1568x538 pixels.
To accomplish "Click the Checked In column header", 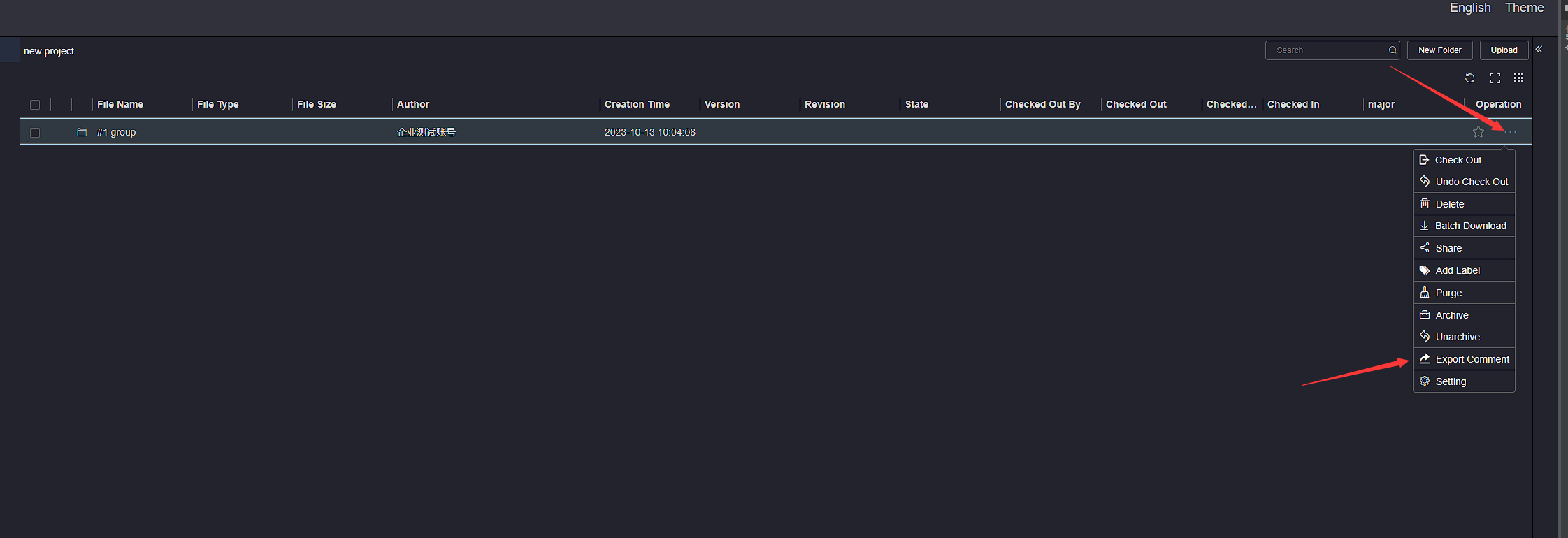I will [x=1293, y=104].
